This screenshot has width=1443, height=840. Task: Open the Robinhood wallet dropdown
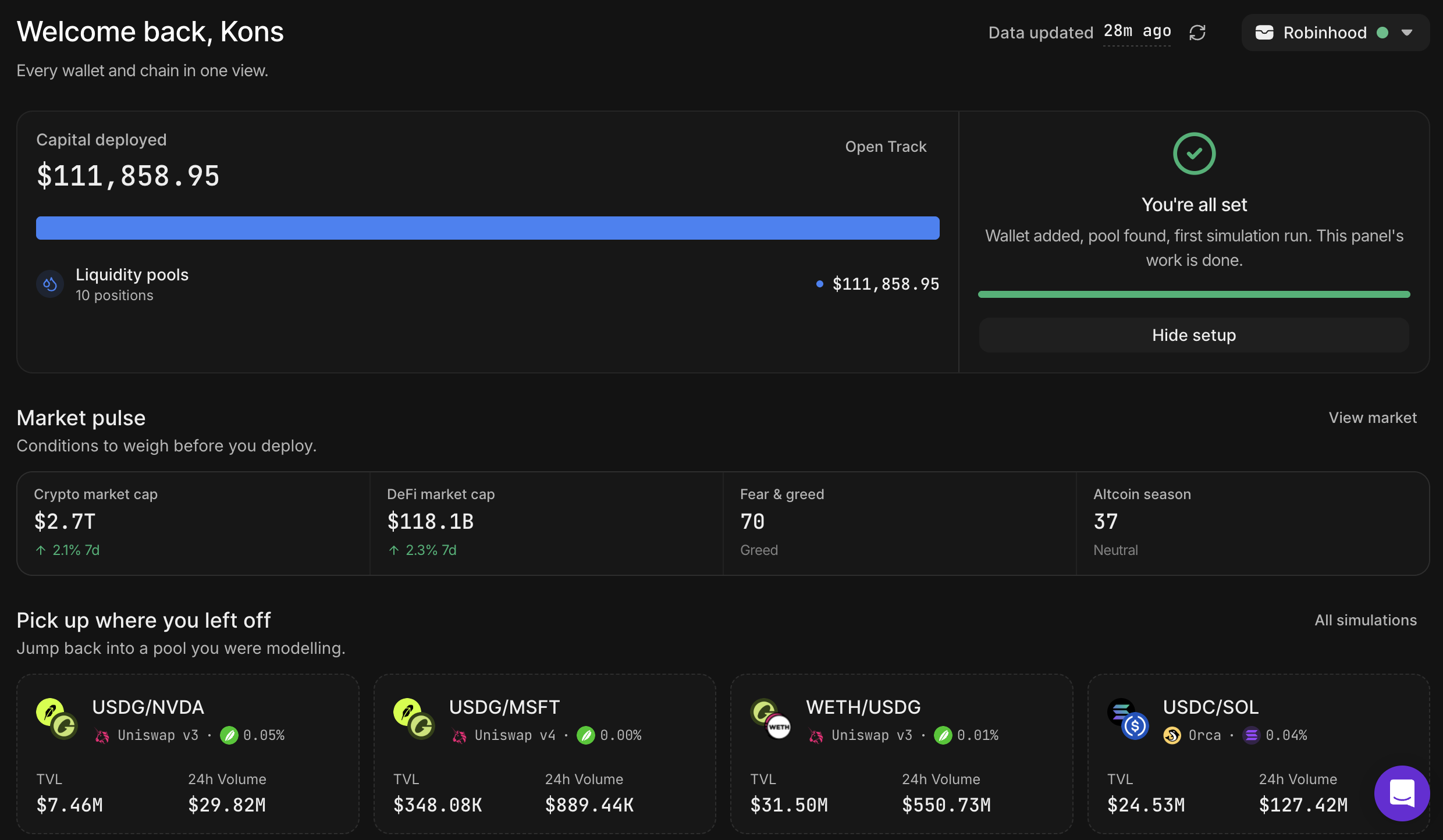[1335, 33]
